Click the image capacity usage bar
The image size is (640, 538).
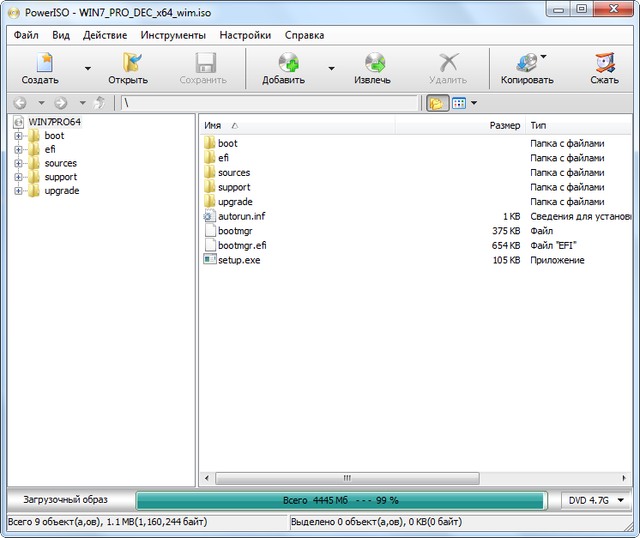tap(340, 500)
